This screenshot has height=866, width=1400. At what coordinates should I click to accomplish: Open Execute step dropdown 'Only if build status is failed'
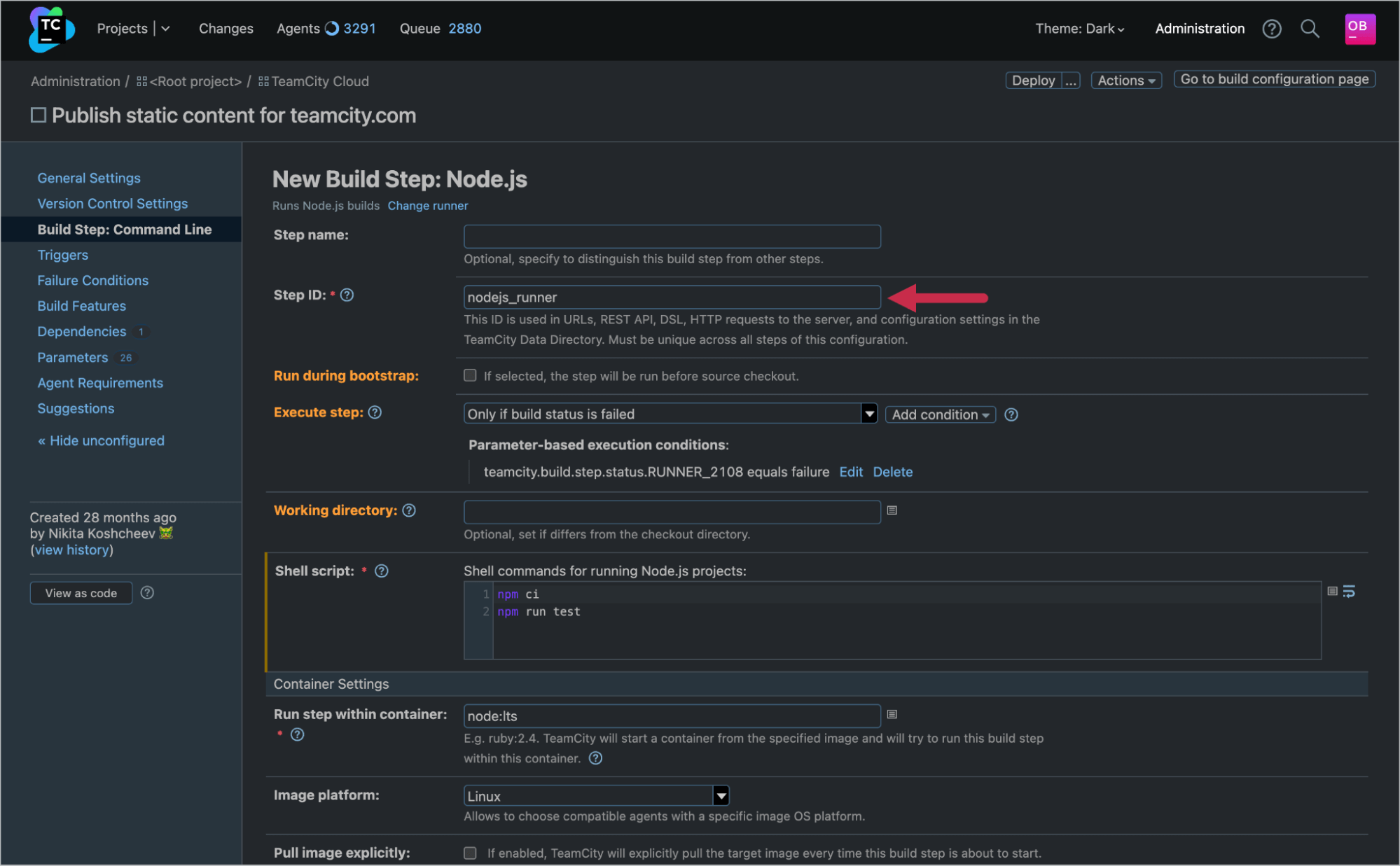670,414
